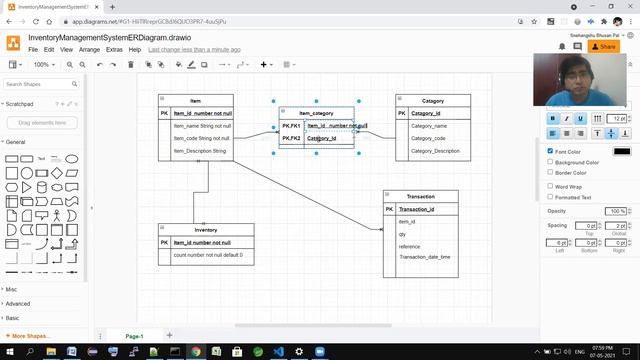Align text to bottom vertically
The width and height of the screenshot is (640, 360).
point(624,133)
